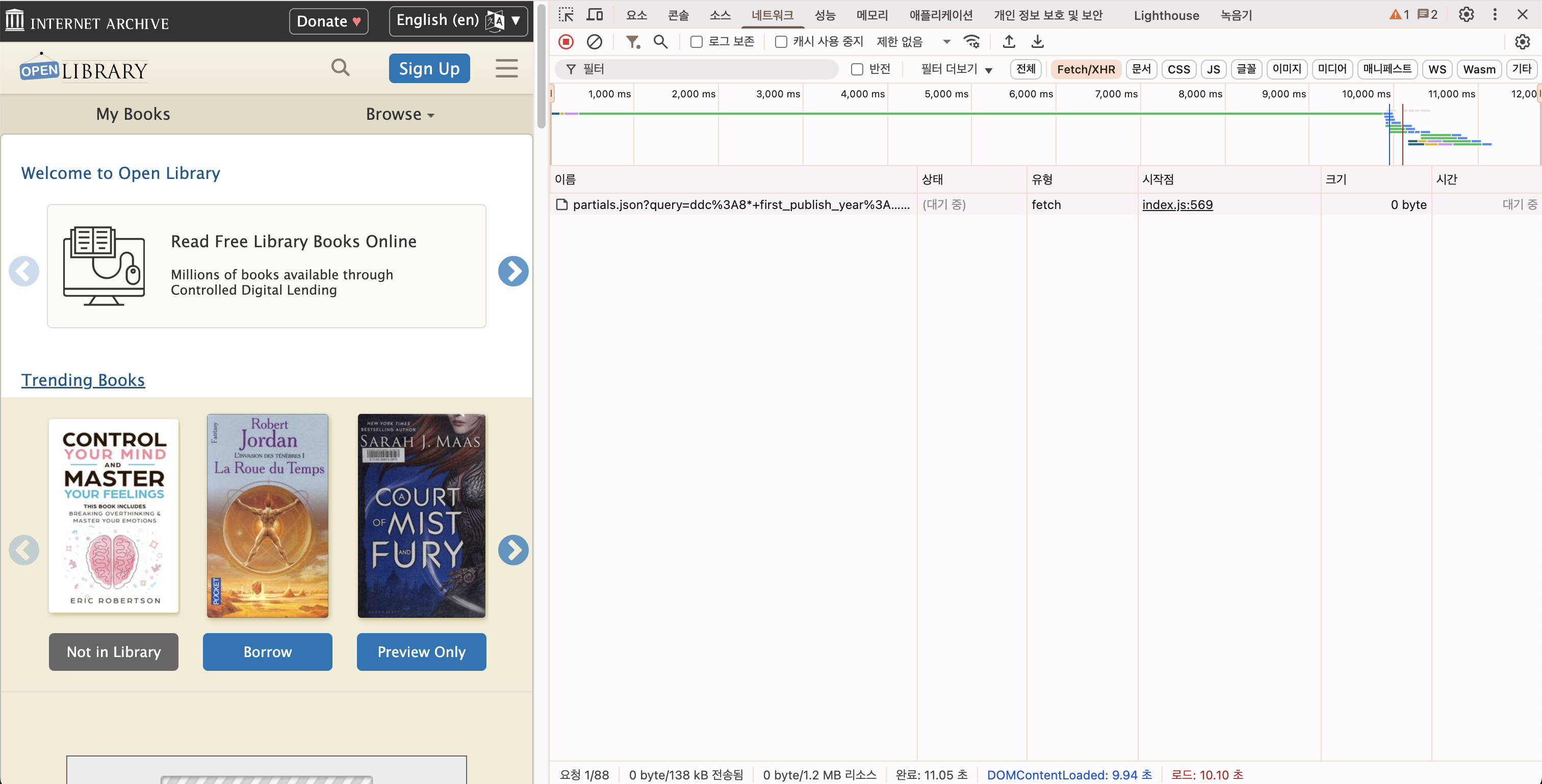Toggle the JS filter chip
The image size is (1542, 784).
tap(1214, 69)
